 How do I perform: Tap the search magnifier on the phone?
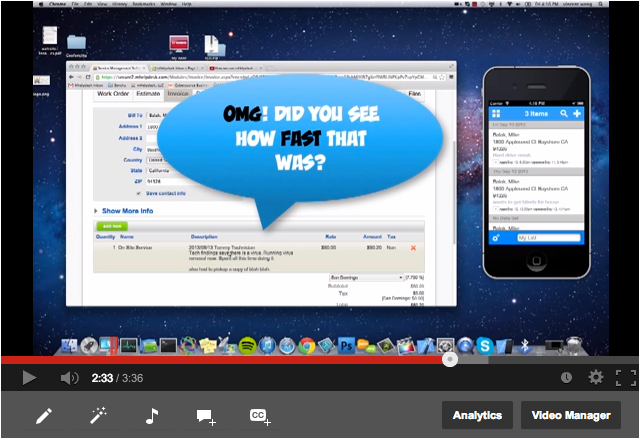(x=564, y=114)
